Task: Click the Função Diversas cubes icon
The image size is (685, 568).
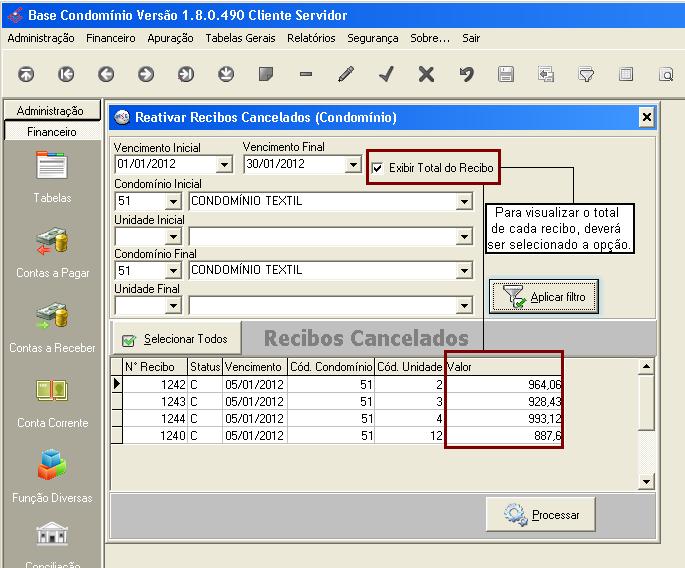Action: [52, 466]
